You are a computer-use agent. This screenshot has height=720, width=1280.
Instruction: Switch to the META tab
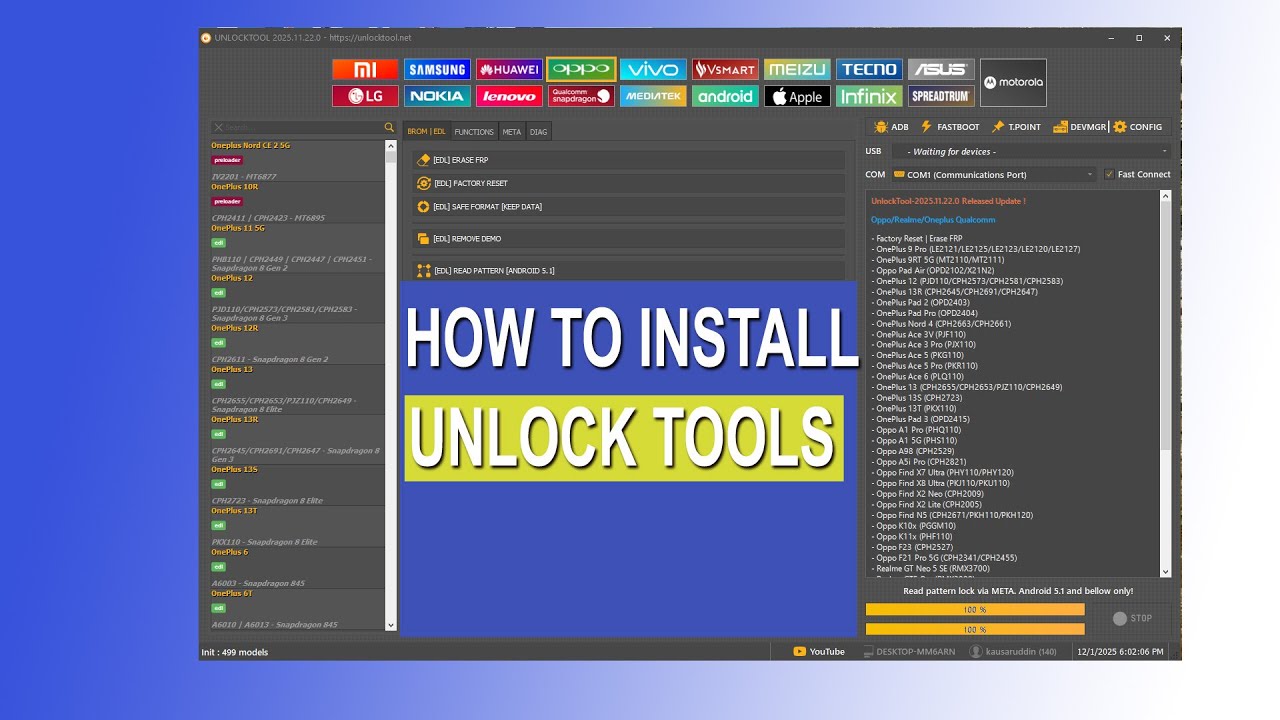point(512,131)
